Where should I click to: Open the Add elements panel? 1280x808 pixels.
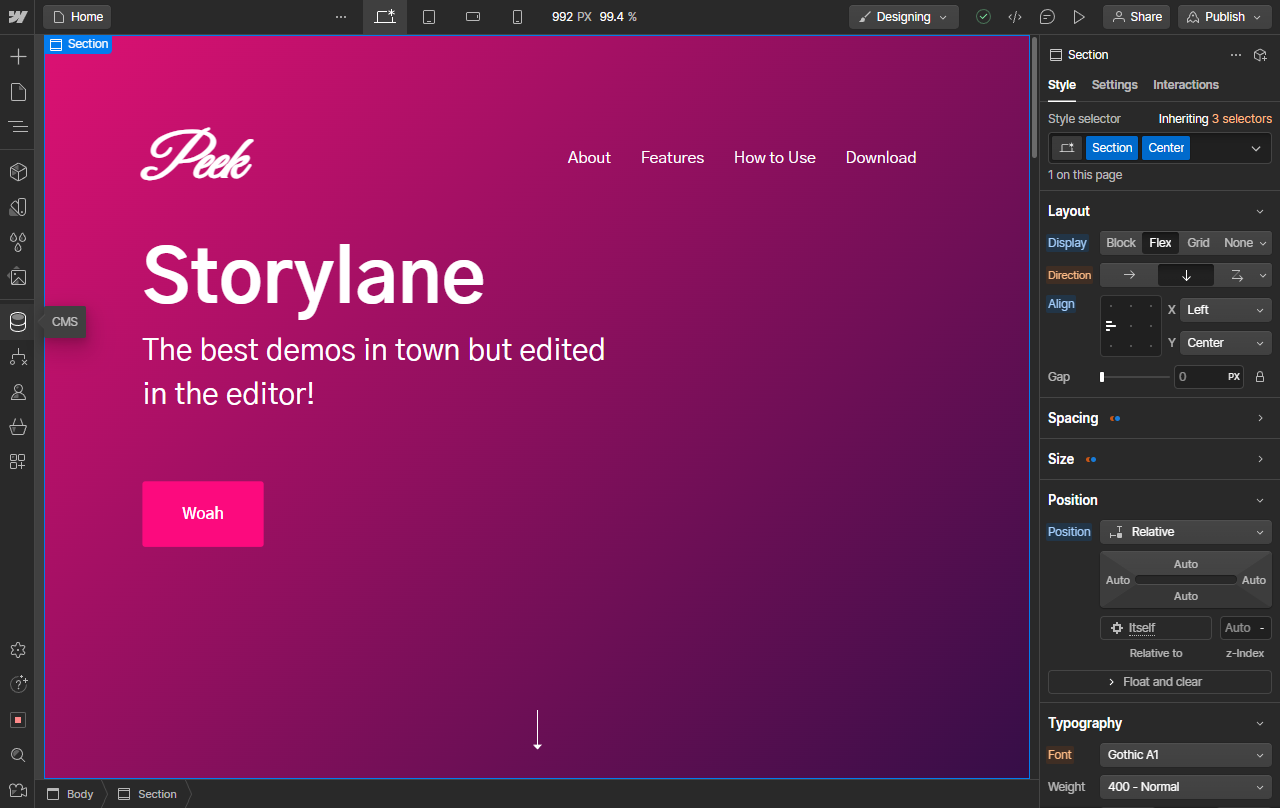18,57
